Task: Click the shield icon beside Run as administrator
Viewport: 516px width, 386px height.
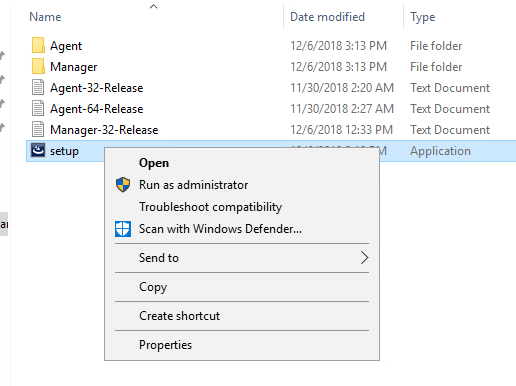Action: pos(123,184)
